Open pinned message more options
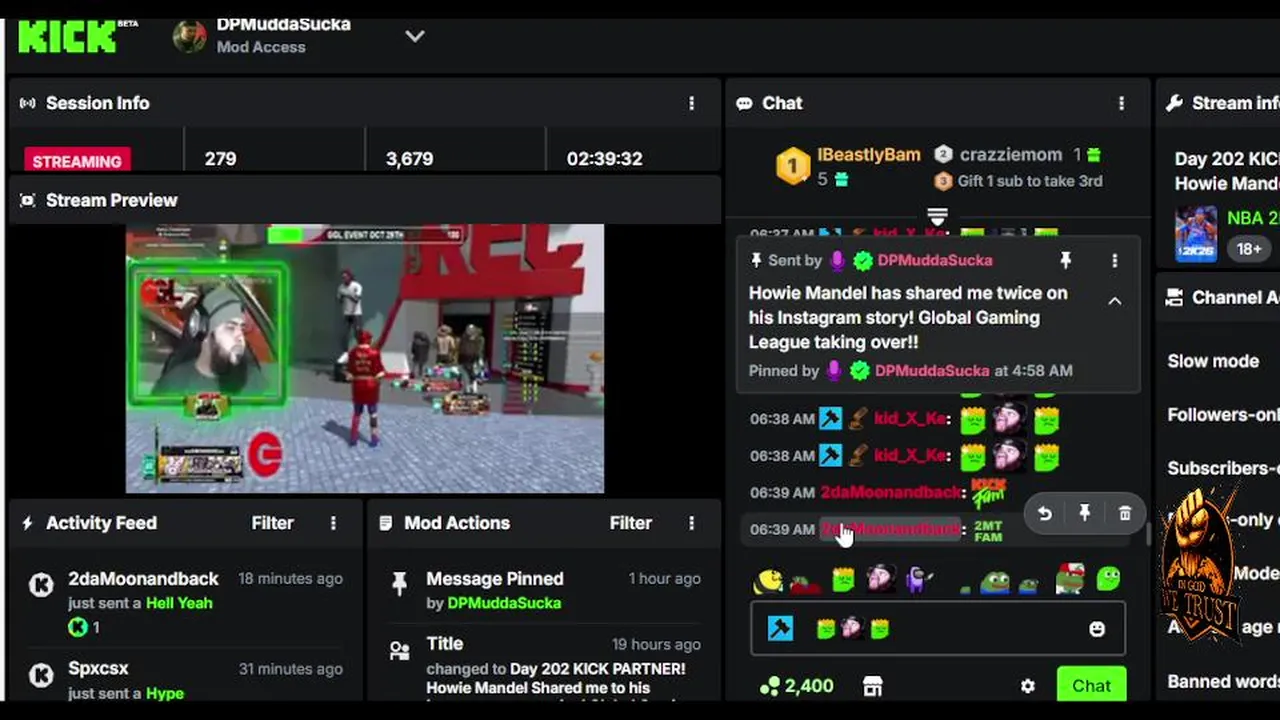 pos(1114,260)
